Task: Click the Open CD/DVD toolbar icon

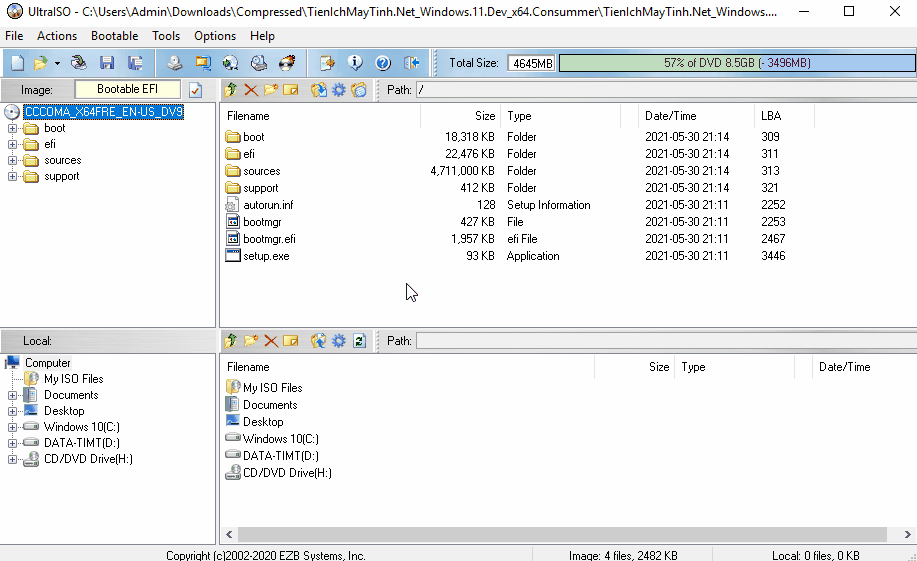Action: point(78,63)
